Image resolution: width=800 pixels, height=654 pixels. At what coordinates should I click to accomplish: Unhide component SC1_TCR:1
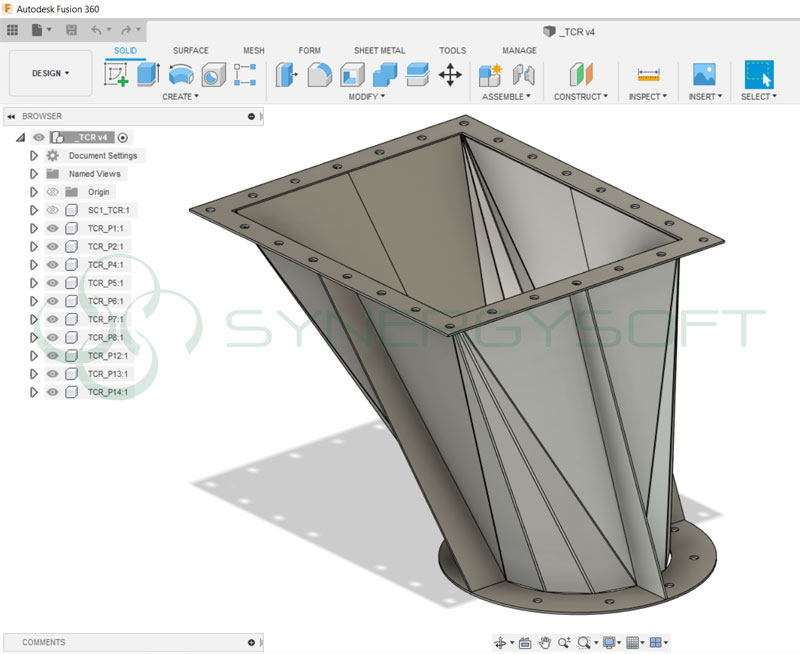click(x=52, y=209)
